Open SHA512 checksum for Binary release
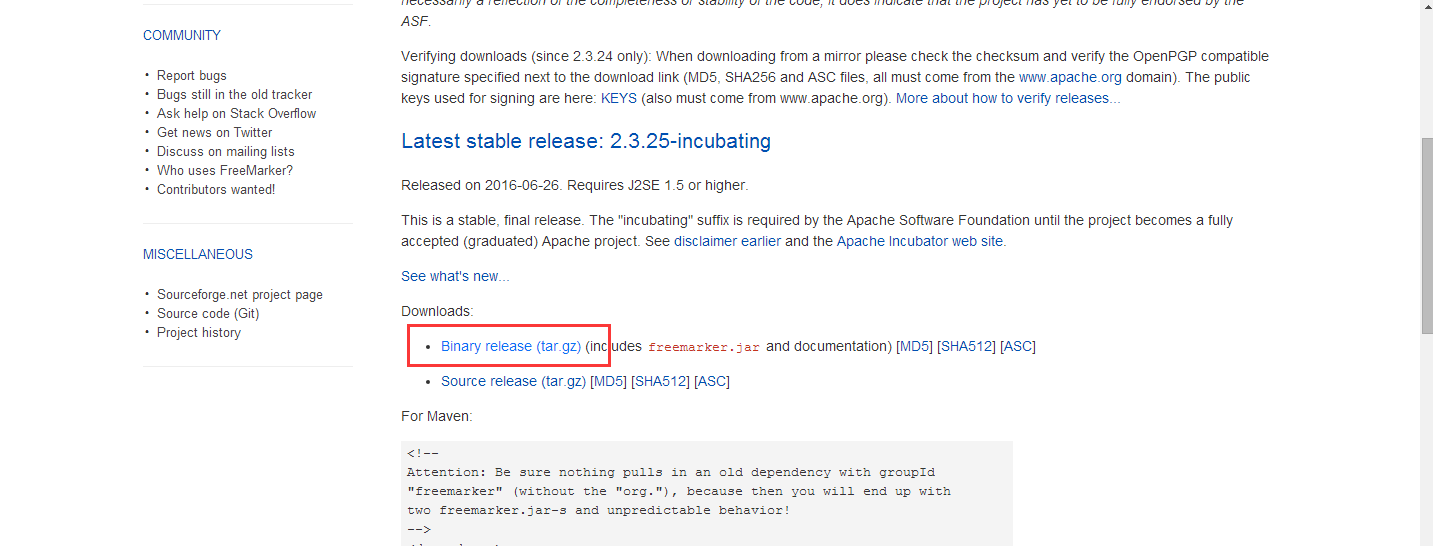 966,346
